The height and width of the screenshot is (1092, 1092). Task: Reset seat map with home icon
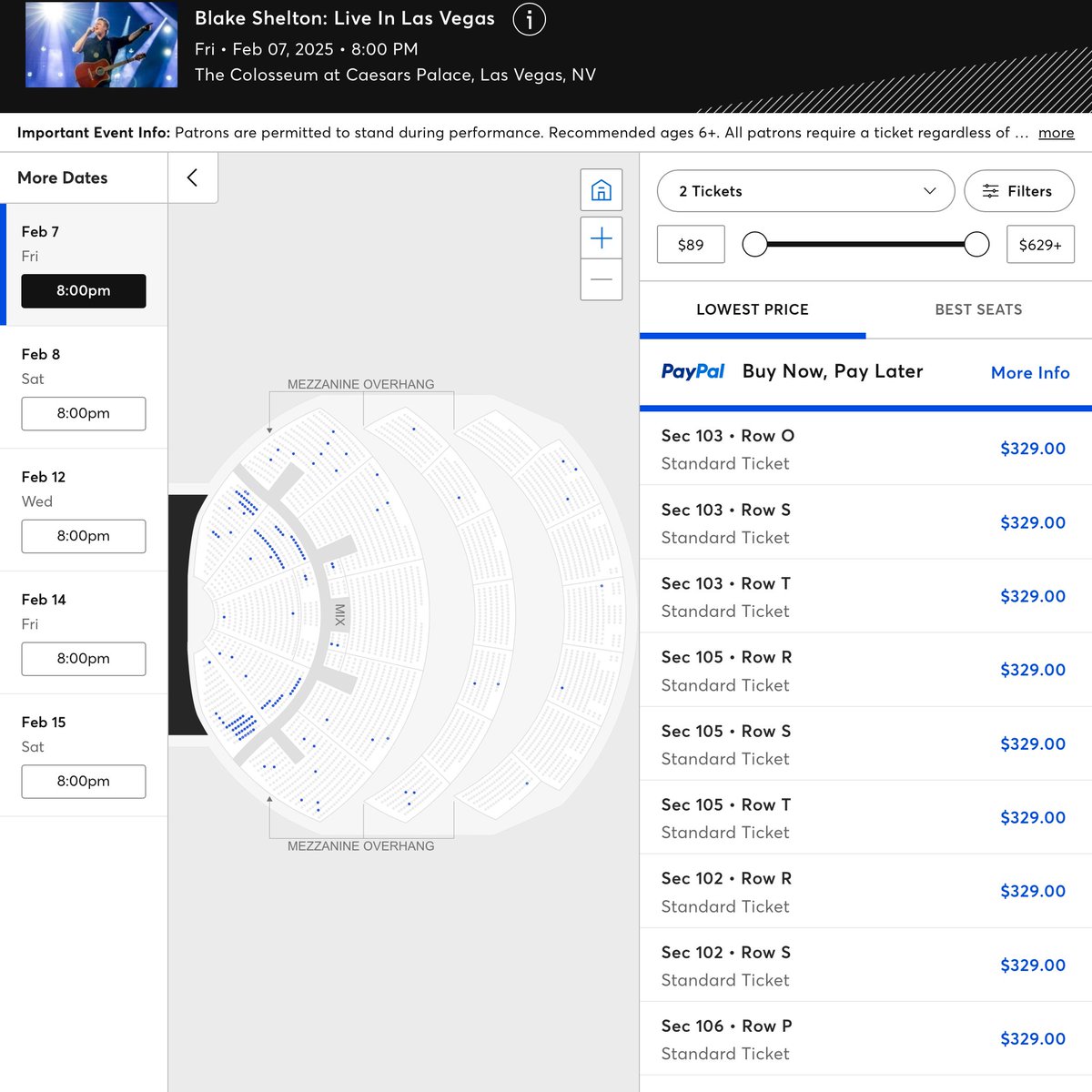[x=602, y=190]
